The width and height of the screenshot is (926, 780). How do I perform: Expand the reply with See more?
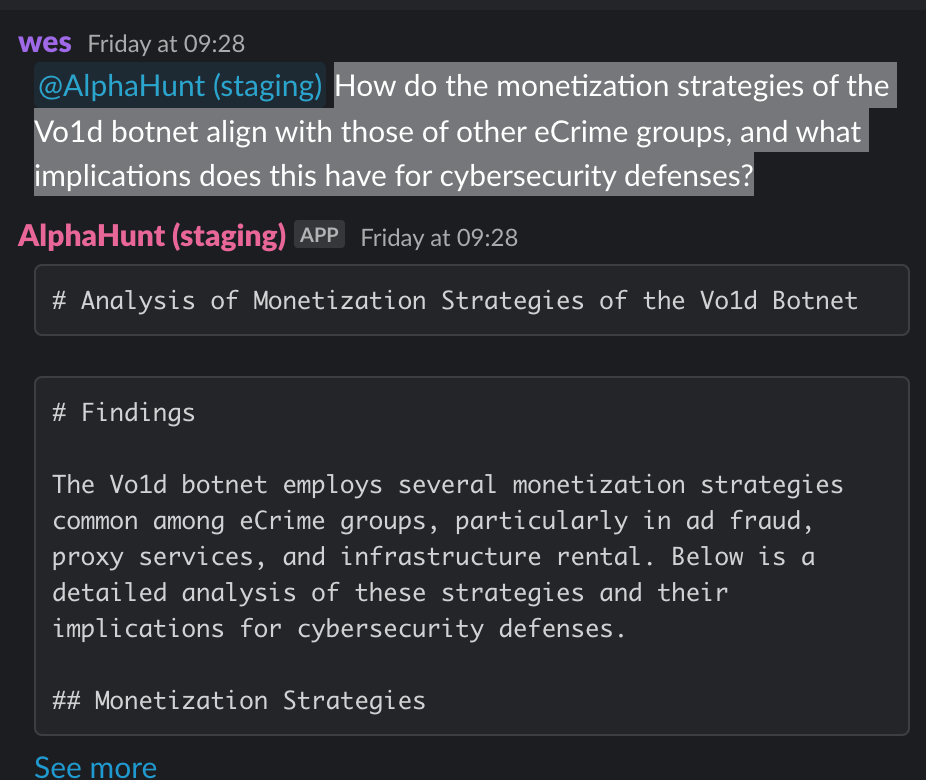[x=96, y=767]
